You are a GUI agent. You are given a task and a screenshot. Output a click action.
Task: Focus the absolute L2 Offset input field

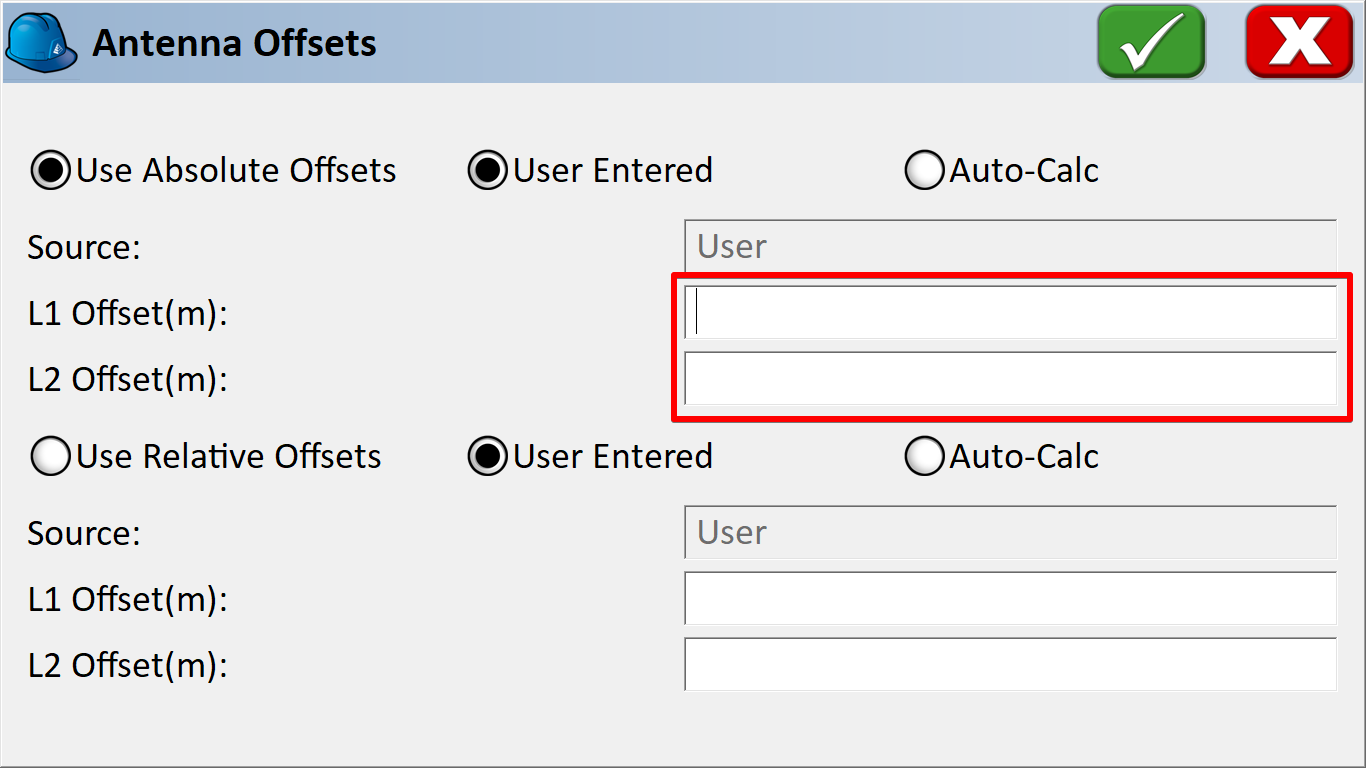click(1010, 378)
